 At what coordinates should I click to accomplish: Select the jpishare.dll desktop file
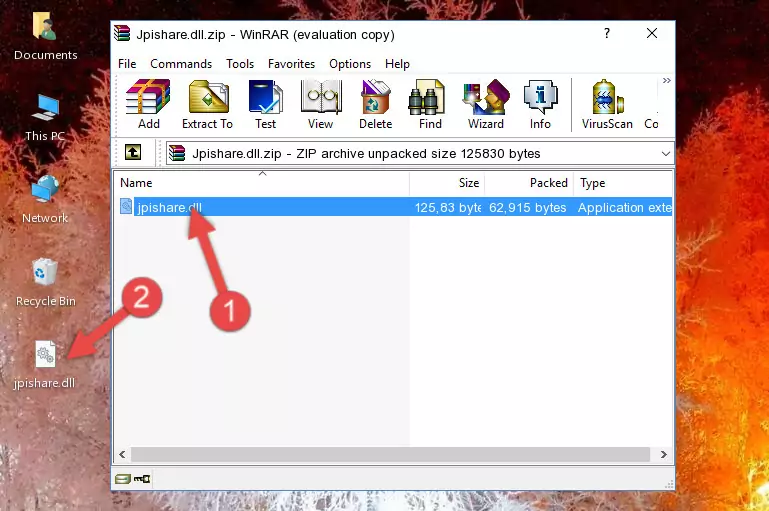pos(45,365)
